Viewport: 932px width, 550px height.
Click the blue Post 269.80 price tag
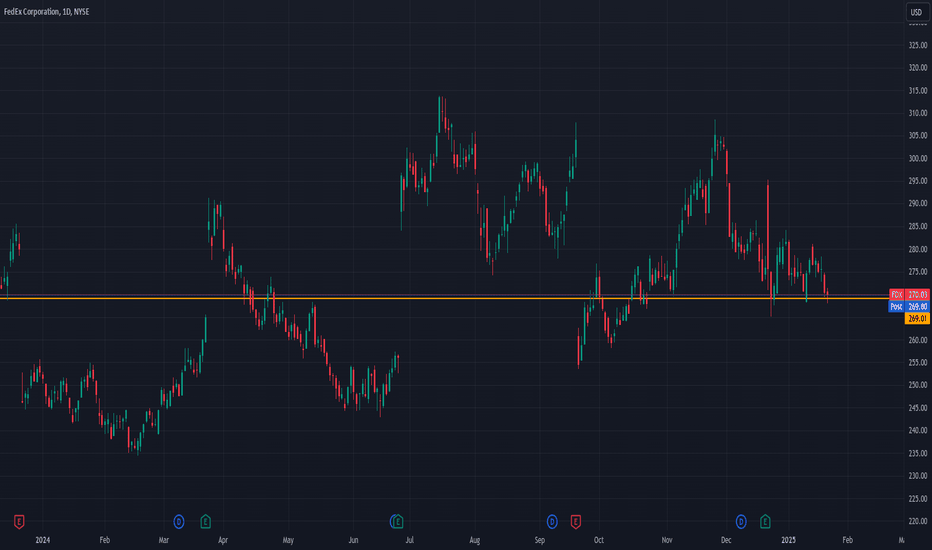[909, 307]
